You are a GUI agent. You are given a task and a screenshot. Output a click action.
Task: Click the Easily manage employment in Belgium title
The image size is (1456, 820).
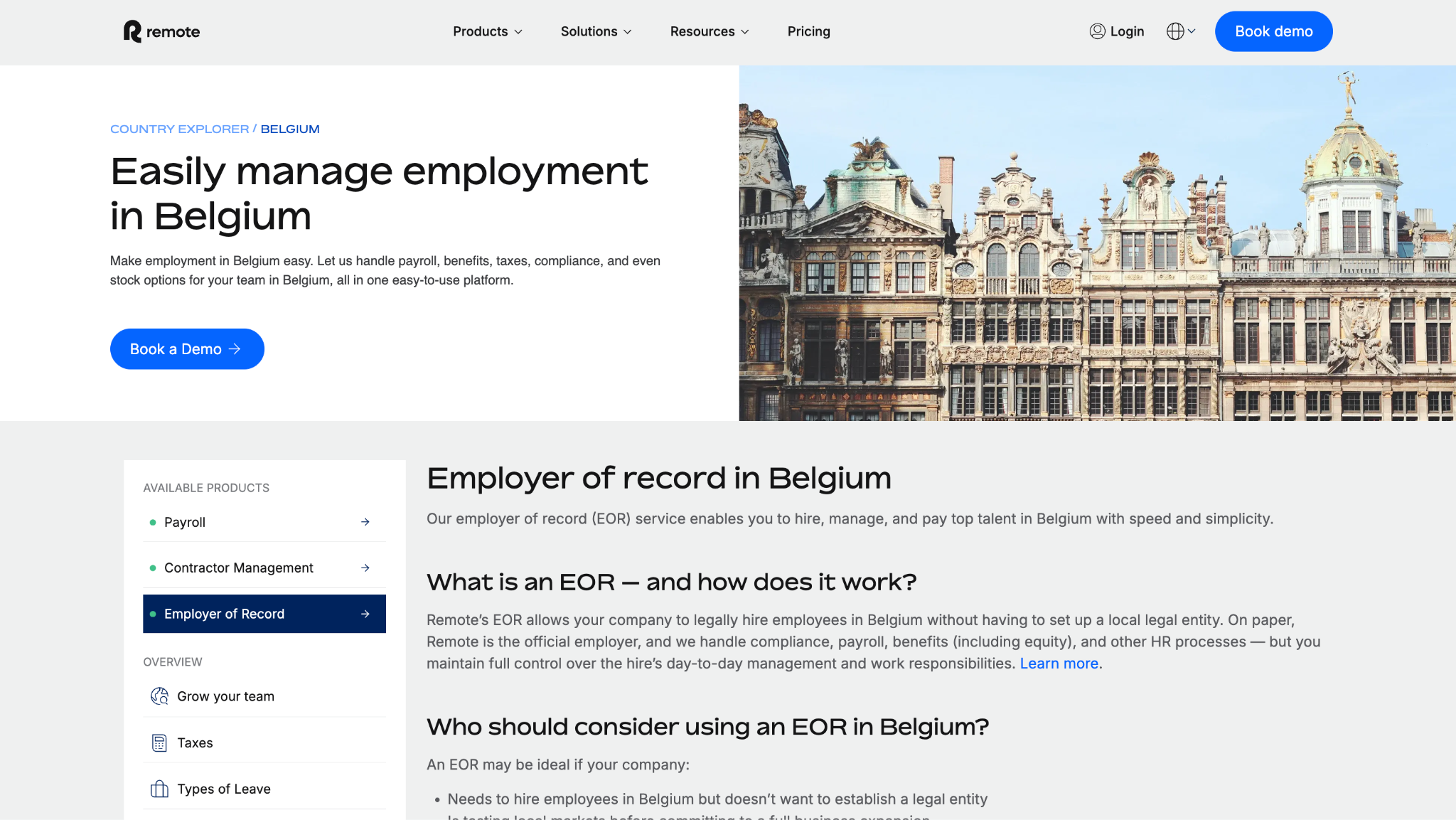(x=379, y=193)
